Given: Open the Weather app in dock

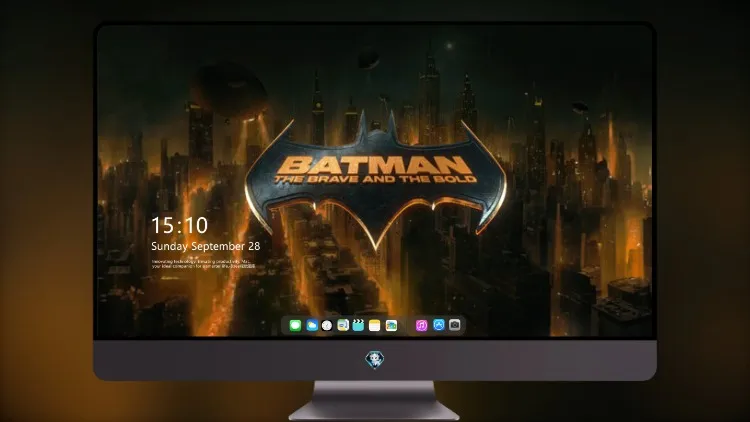Looking at the screenshot, I should (x=312, y=325).
